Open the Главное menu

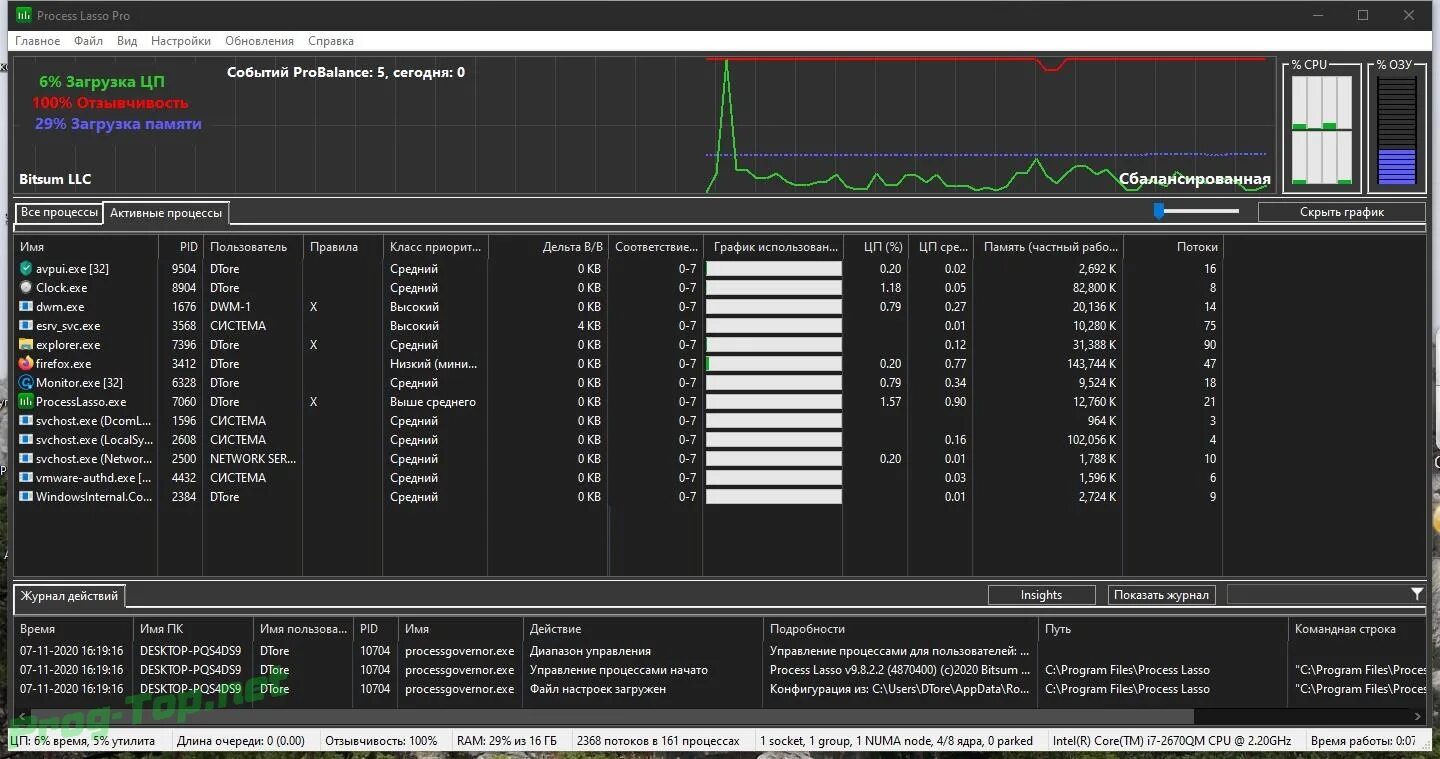tap(37, 41)
